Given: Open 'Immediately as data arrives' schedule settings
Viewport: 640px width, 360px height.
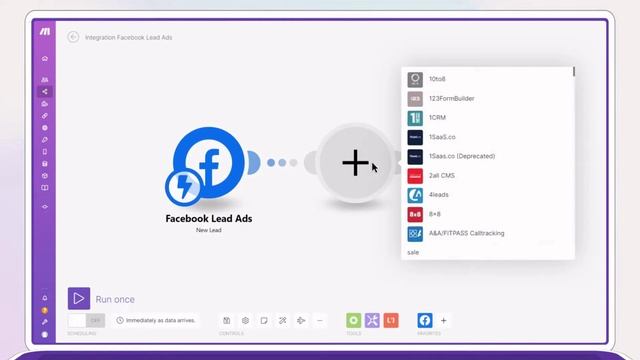Looking at the screenshot, I should pos(156,320).
